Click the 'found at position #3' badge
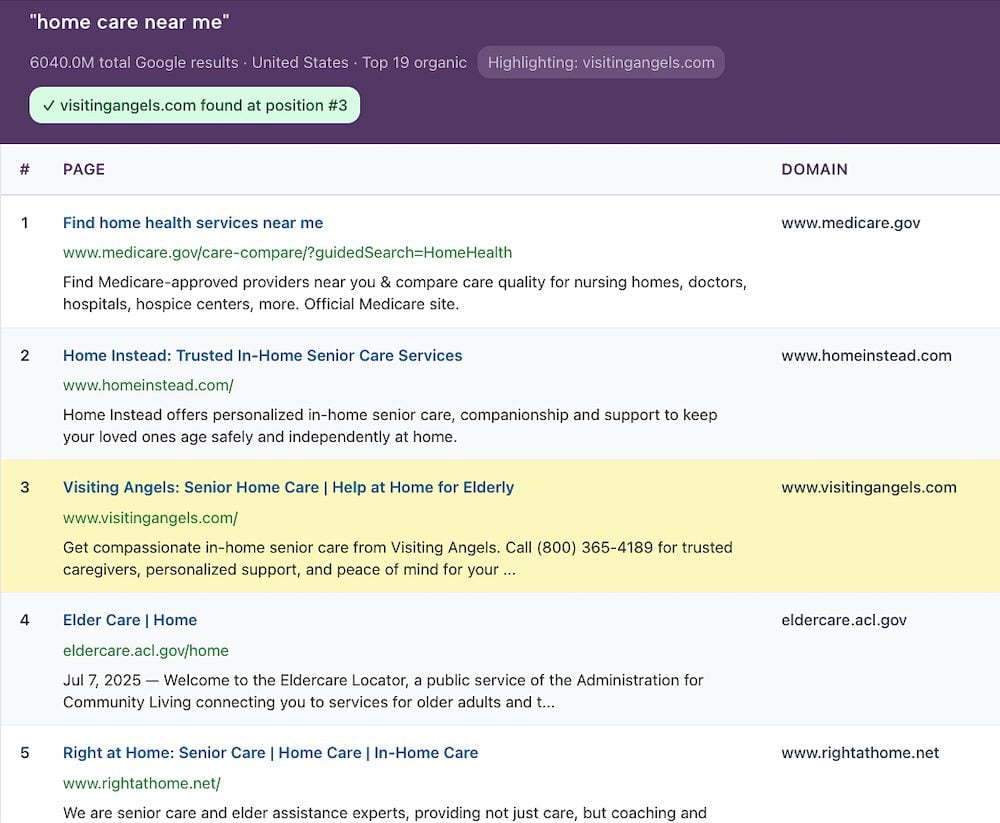Viewport: 1000px width, 823px height. point(195,105)
